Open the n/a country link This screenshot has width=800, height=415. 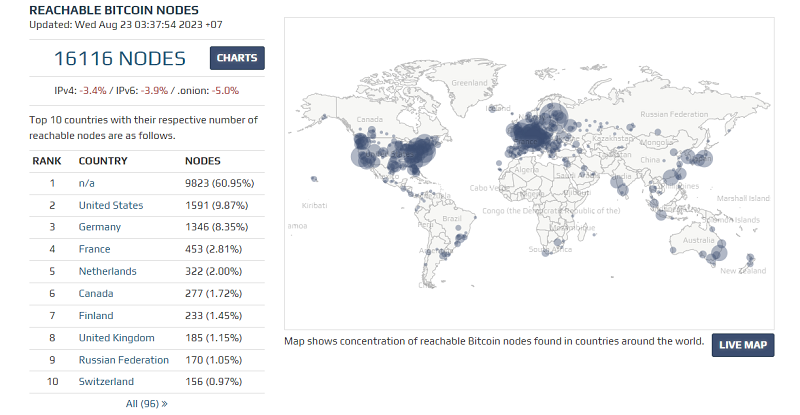tap(87, 183)
